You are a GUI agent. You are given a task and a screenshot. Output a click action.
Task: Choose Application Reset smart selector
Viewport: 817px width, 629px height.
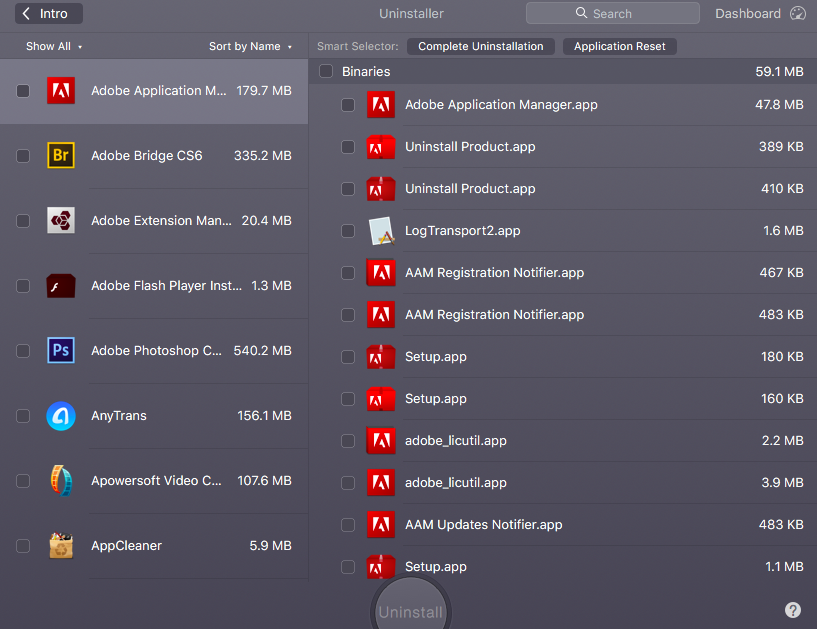pos(620,46)
